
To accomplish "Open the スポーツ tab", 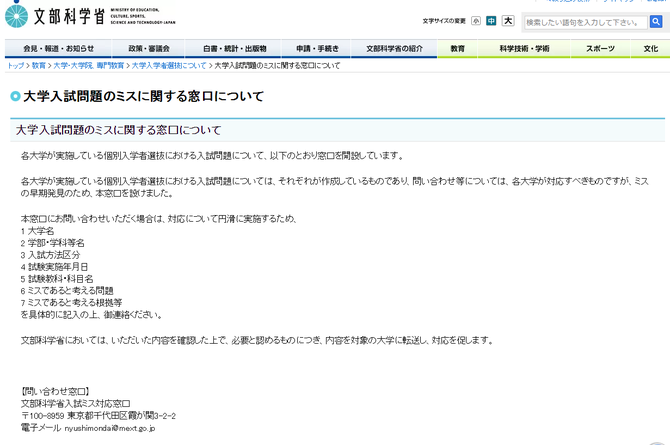I will click(x=600, y=49).
